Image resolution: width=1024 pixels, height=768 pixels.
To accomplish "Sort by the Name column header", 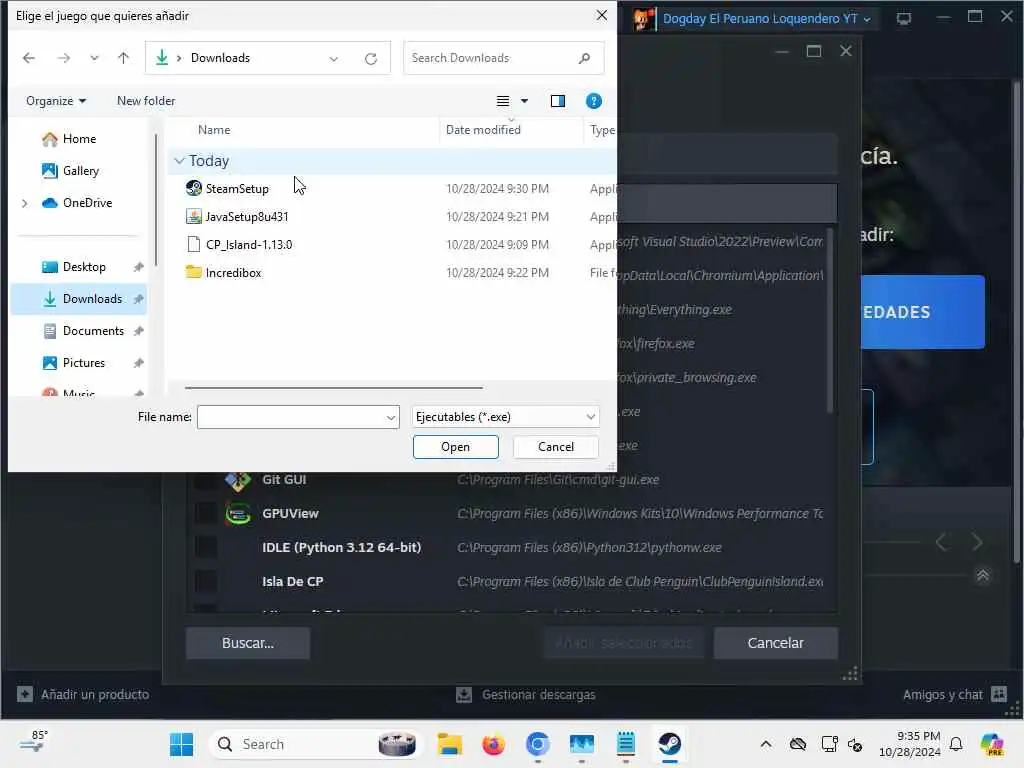I will click(x=214, y=130).
